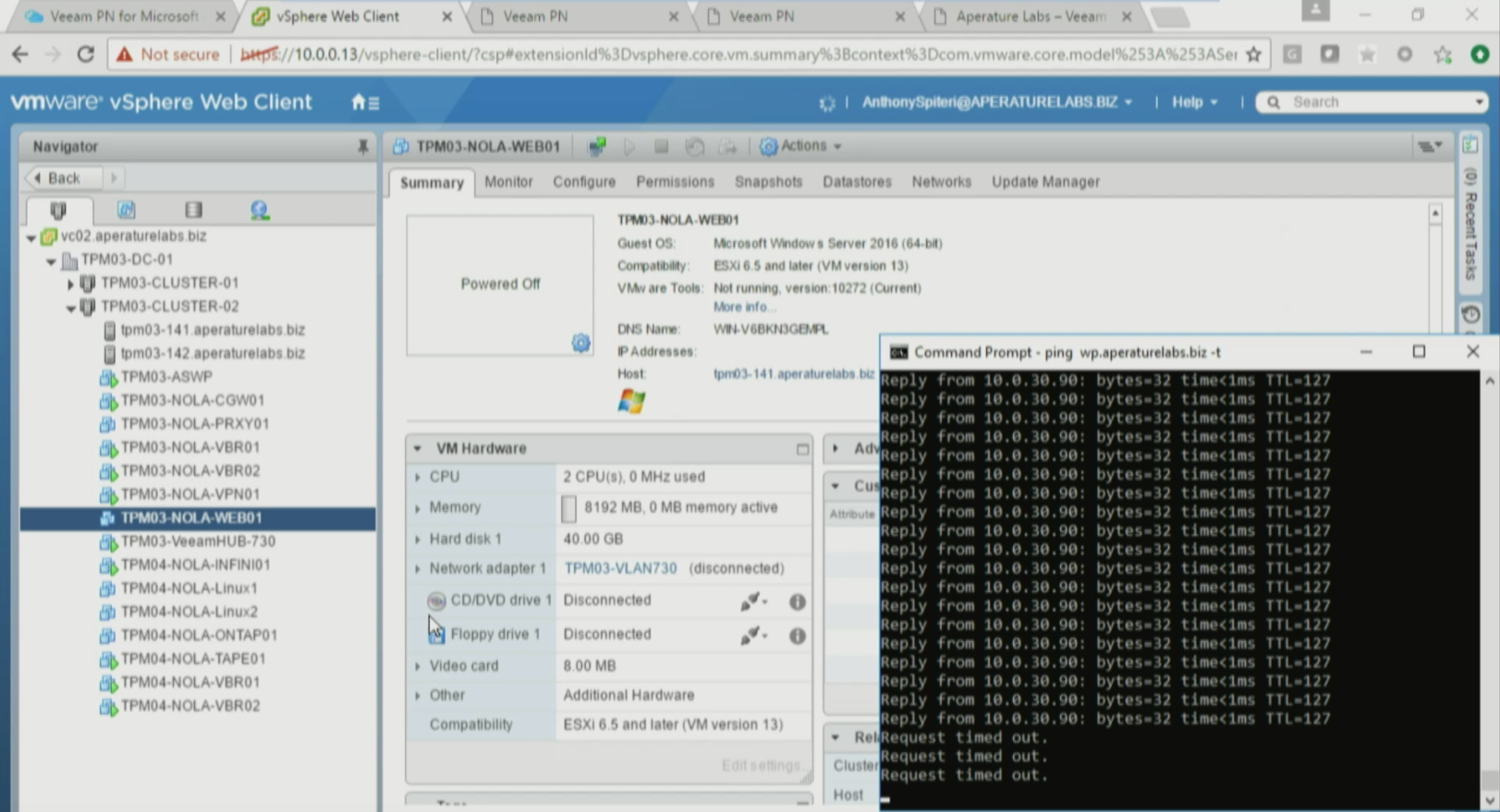Collapse TPM03-CLUSTER-02 node
Viewport: 1500px width, 812px height.
[x=70, y=309]
